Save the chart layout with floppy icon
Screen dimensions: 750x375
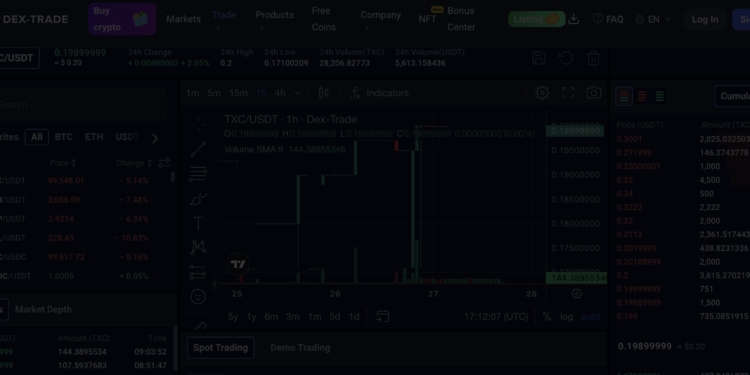[539, 58]
